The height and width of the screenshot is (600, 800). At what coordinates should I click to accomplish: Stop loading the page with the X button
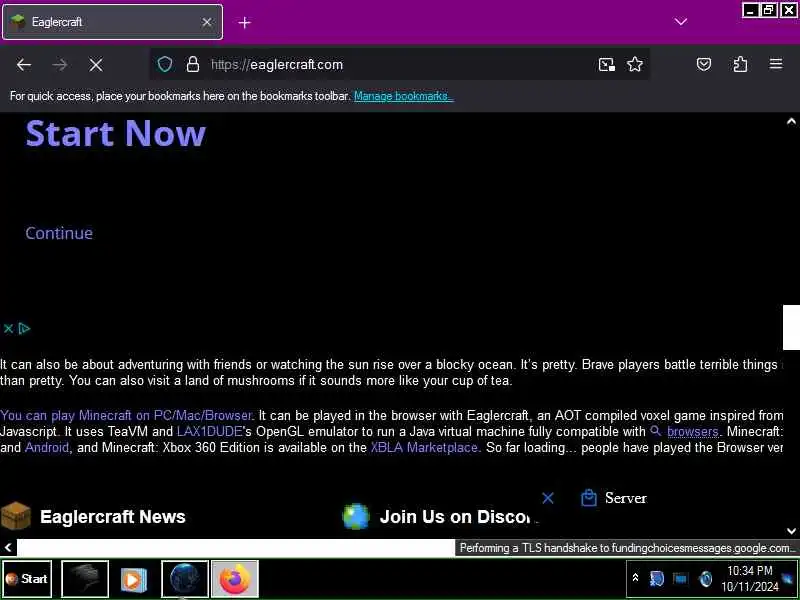[95, 65]
